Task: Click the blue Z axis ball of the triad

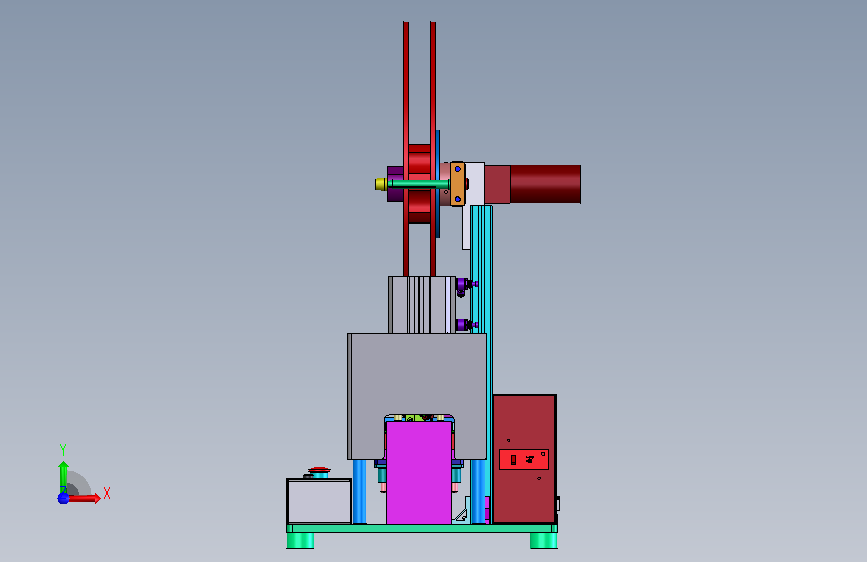Action: 63,498
